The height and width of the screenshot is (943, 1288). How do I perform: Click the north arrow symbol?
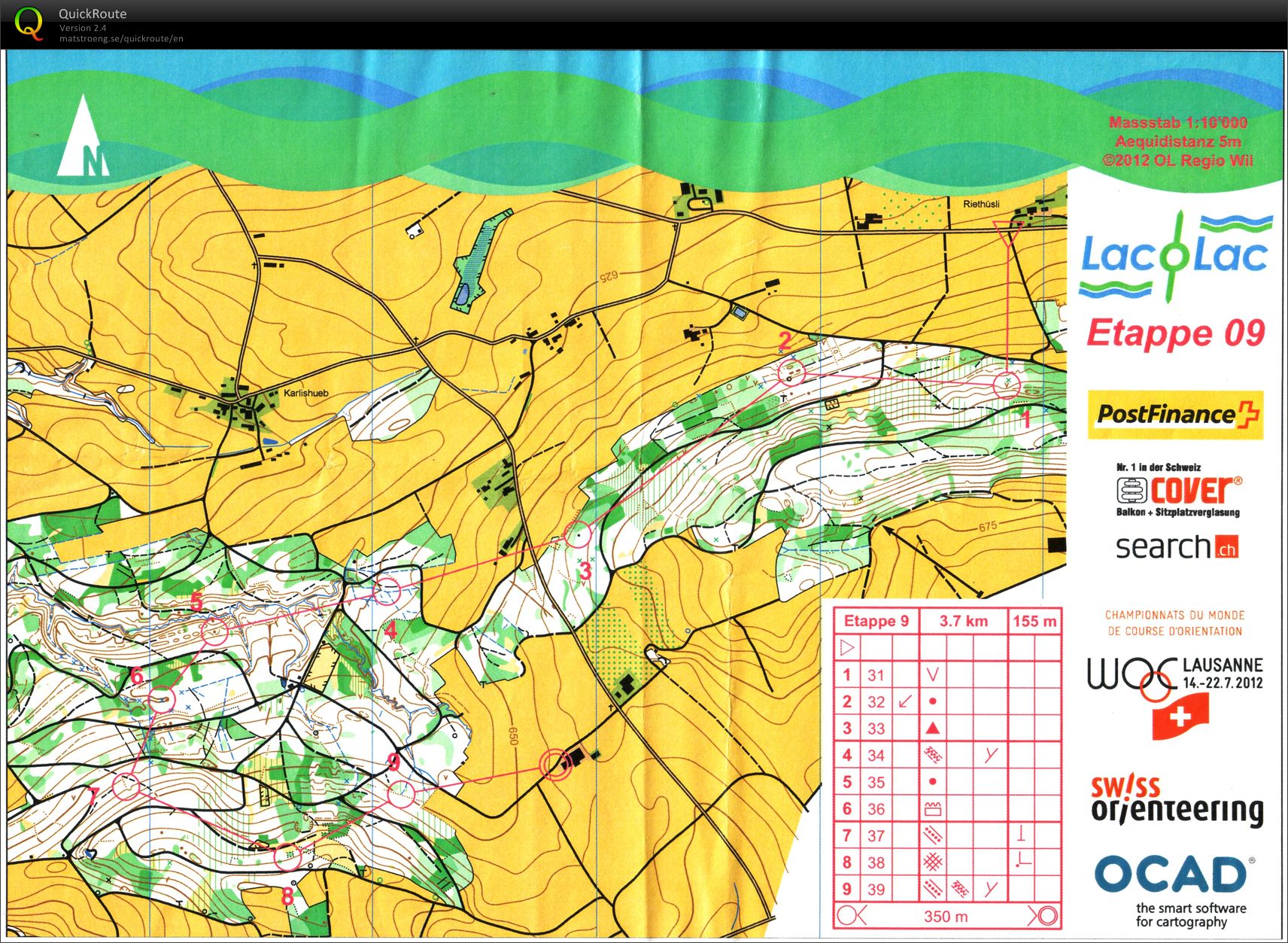(84, 138)
